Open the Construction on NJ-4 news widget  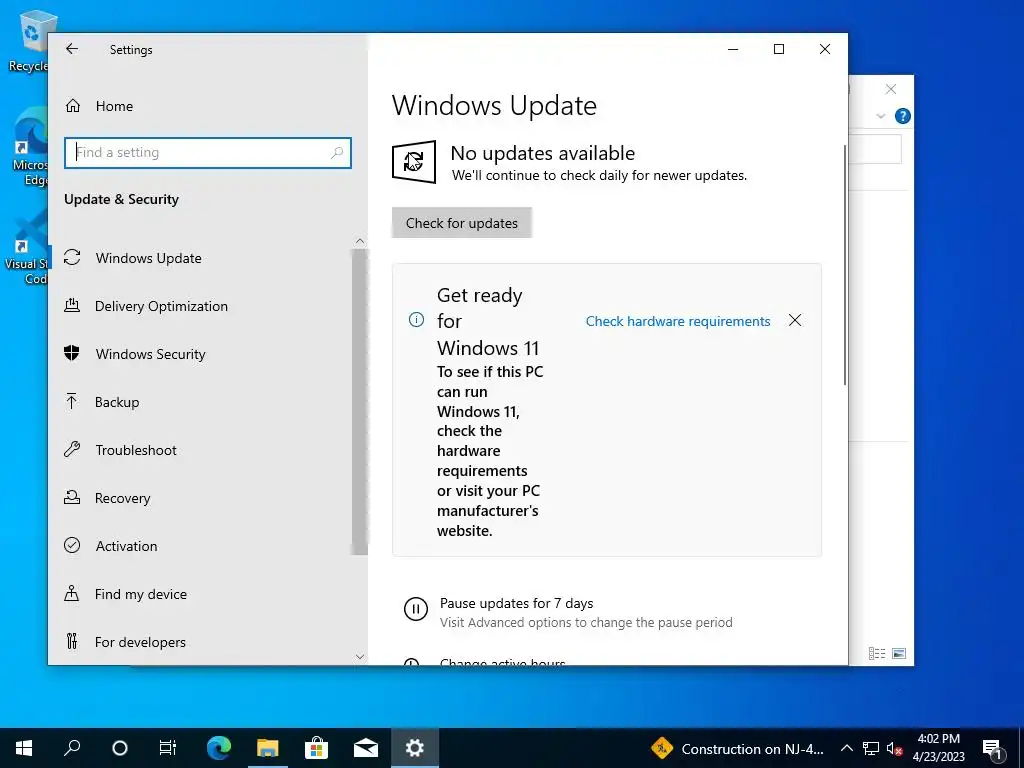click(x=738, y=748)
